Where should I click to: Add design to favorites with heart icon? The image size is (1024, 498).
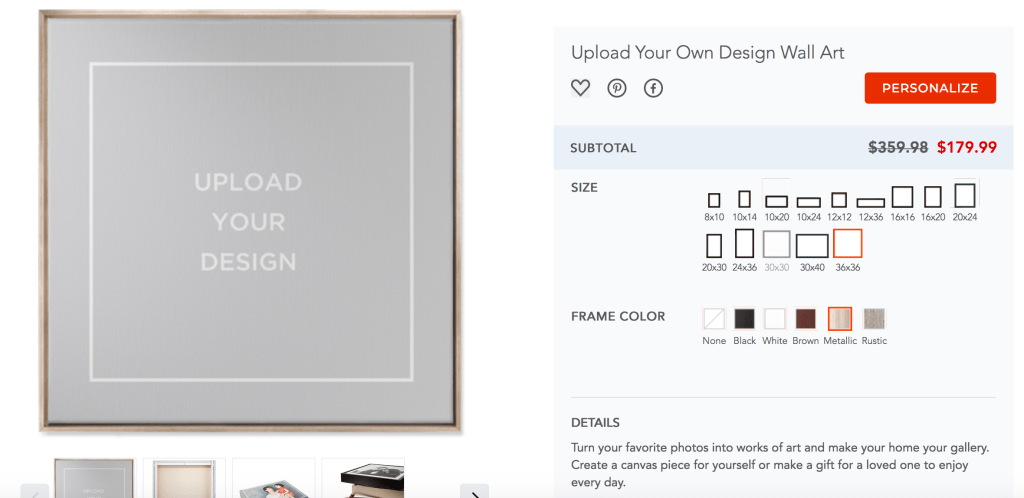(580, 88)
